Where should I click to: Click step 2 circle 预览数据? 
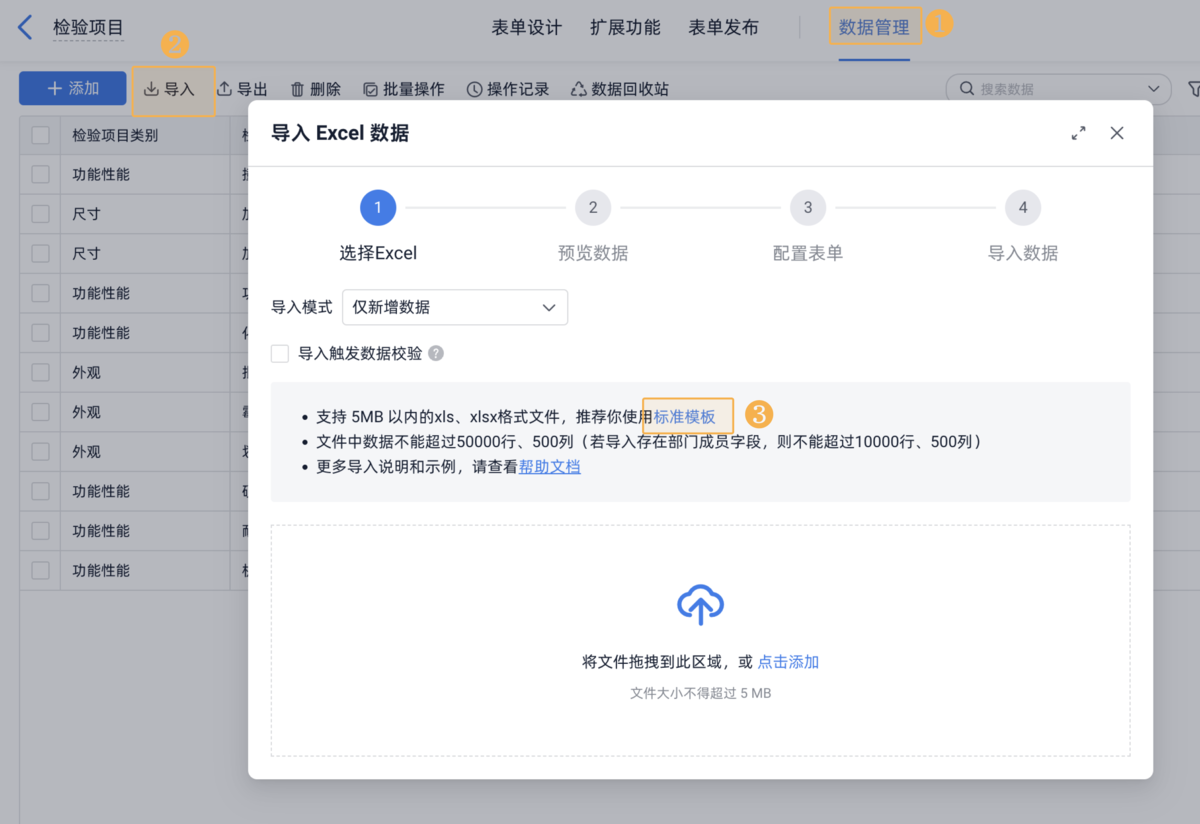click(x=593, y=207)
